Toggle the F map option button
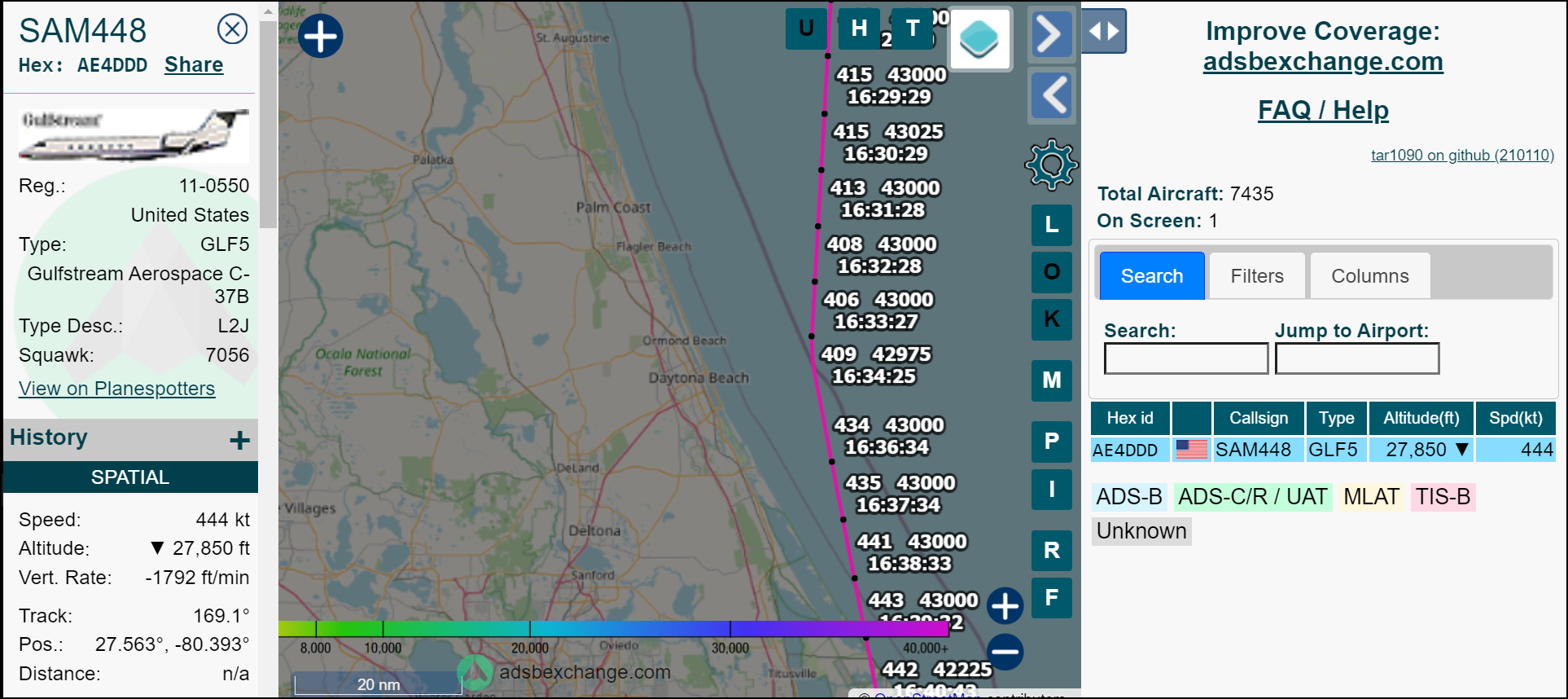 (x=1052, y=598)
